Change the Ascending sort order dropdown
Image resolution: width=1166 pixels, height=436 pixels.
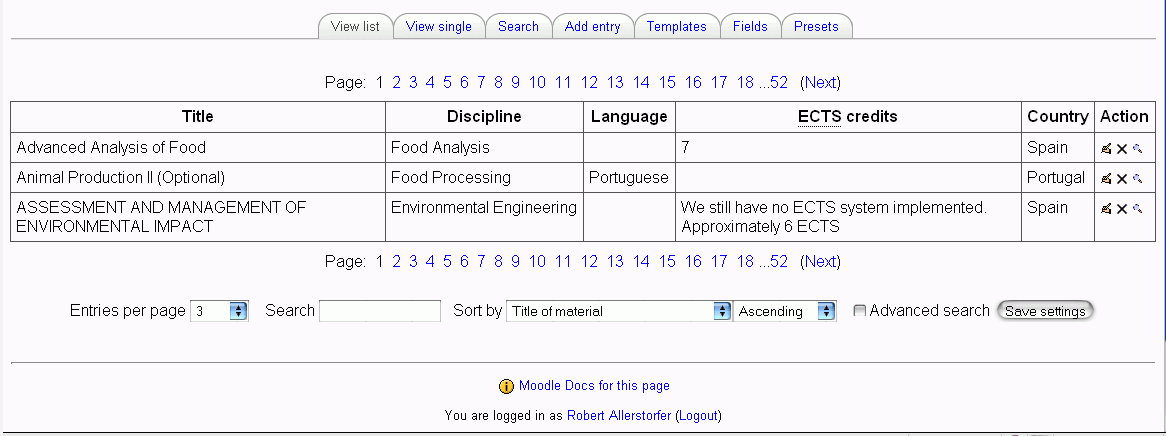[785, 311]
